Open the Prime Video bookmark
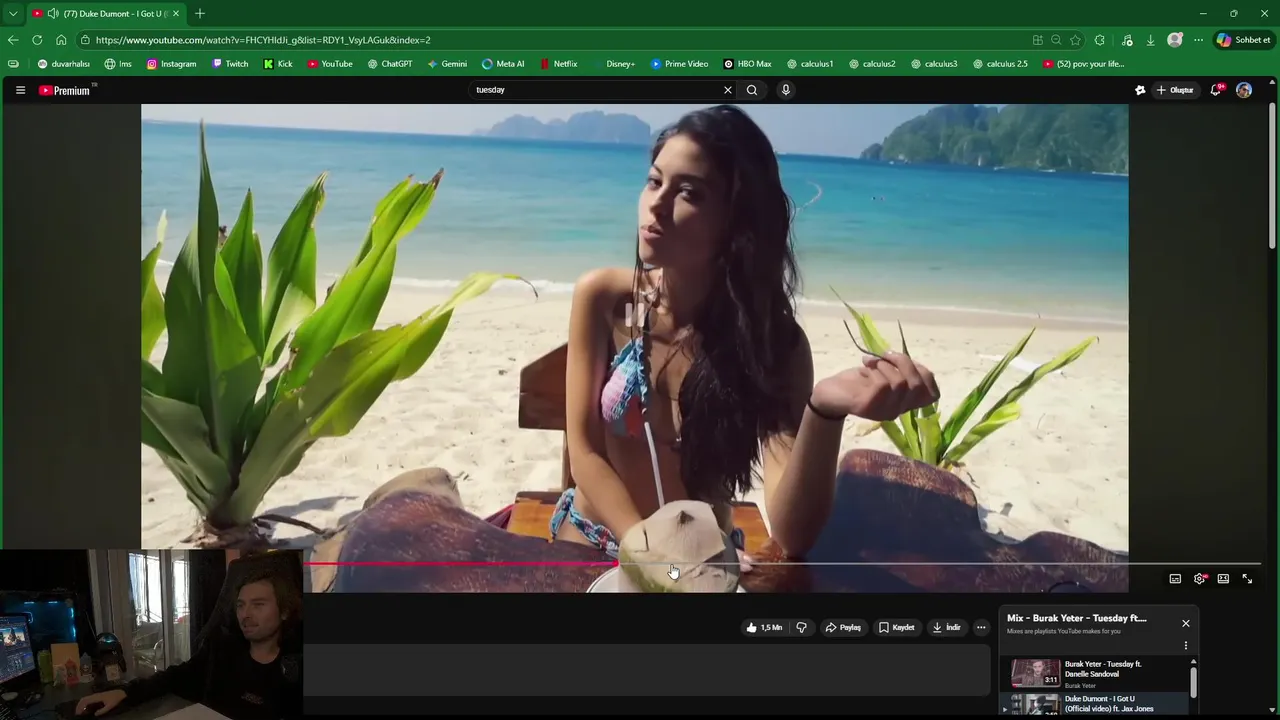 [x=679, y=64]
